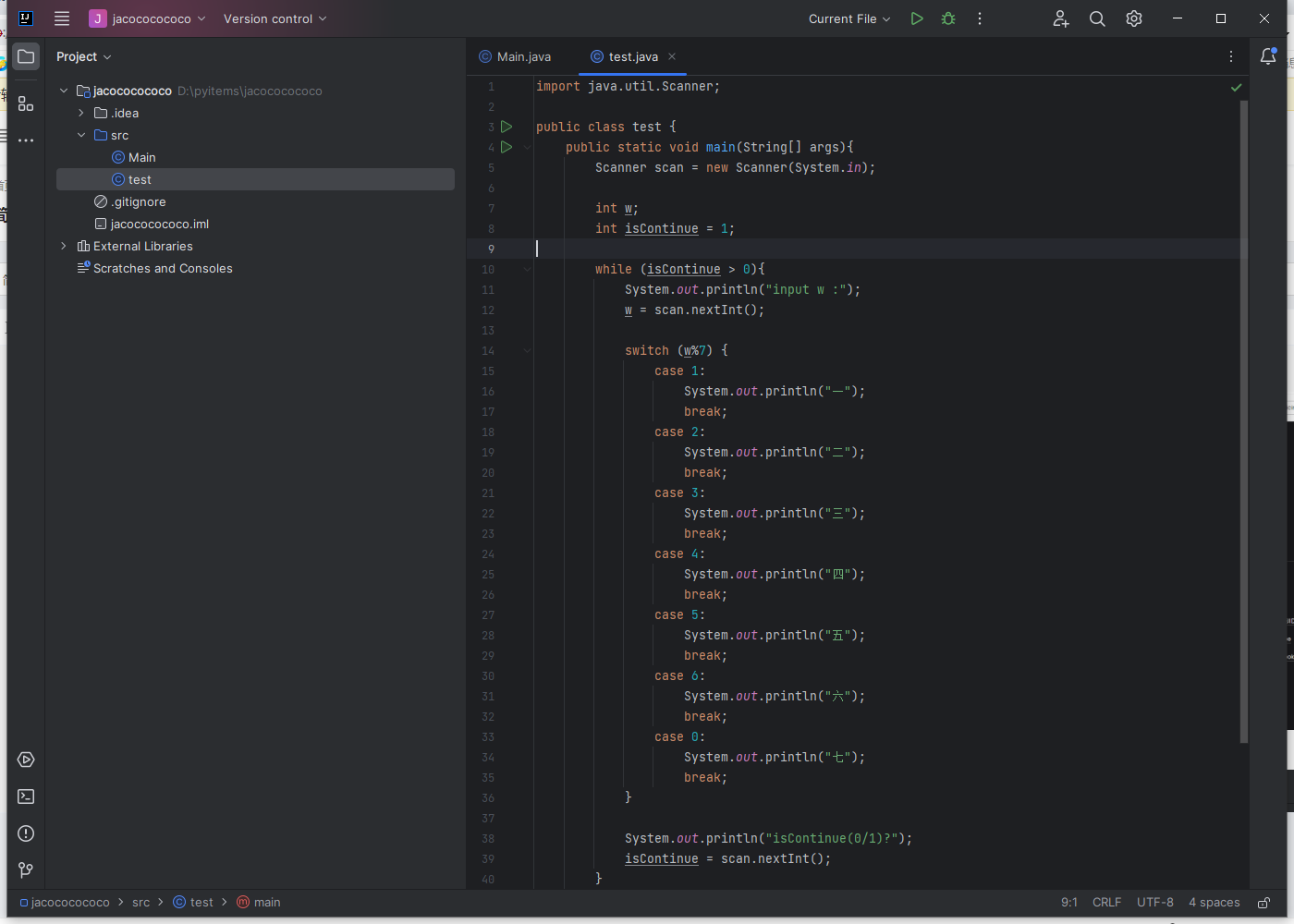The width and height of the screenshot is (1294, 924).
Task: Click test class breadcrumb
Action: (x=193, y=903)
